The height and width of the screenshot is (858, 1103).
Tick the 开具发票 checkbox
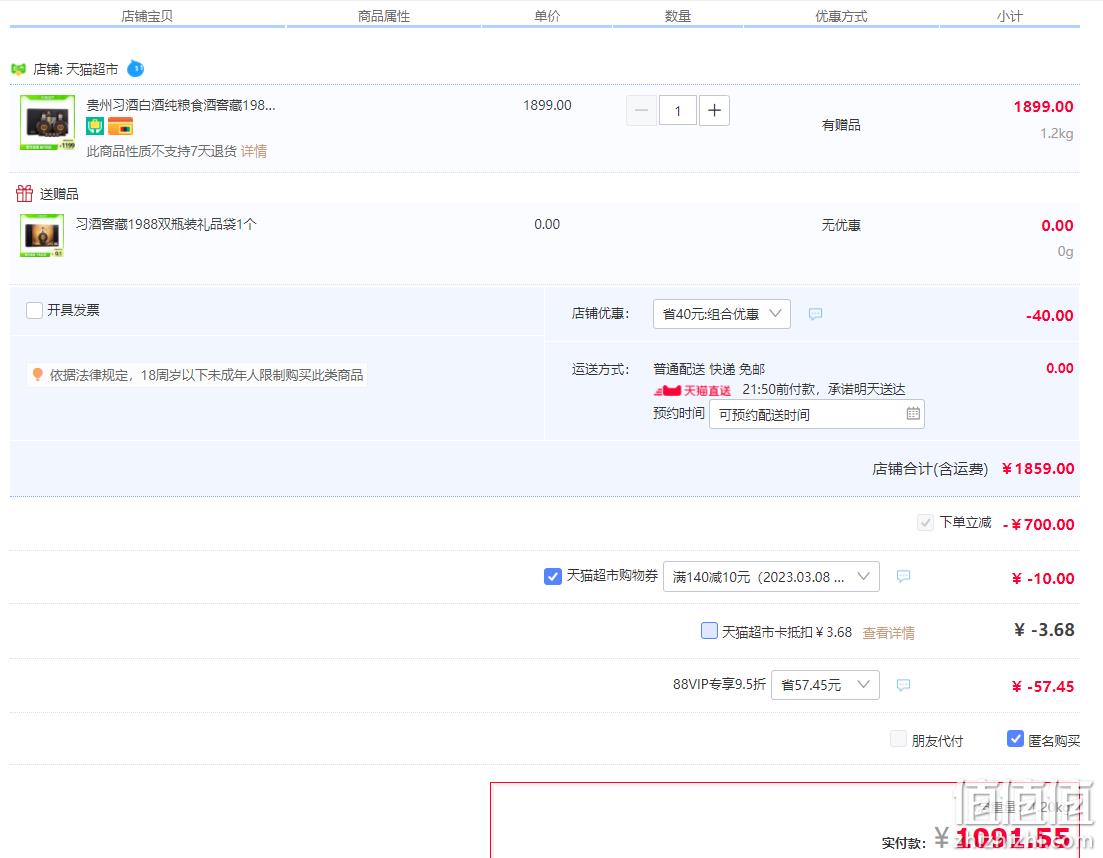coord(34,310)
